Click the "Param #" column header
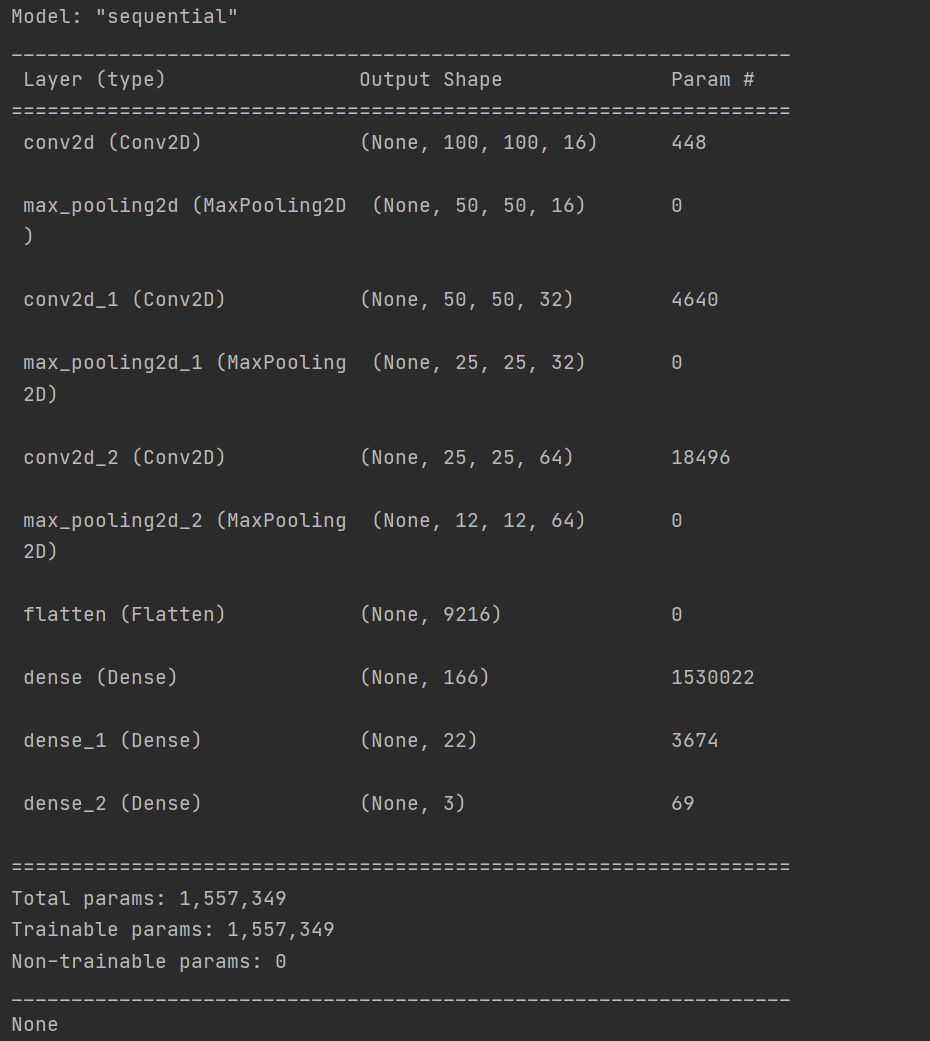Viewport: 930px width, 1041px height. click(712, 80)
